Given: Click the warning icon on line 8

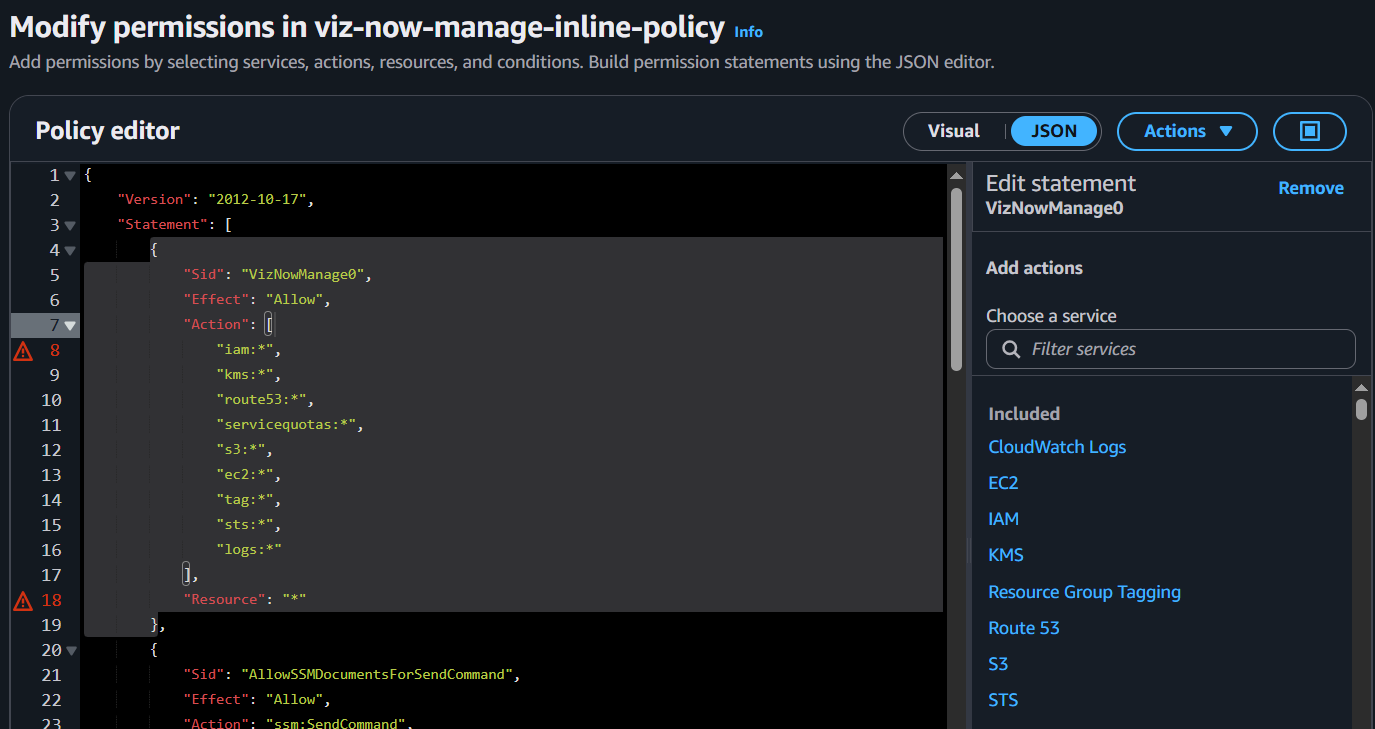Looking at the screenshot, I should [22, 350].
